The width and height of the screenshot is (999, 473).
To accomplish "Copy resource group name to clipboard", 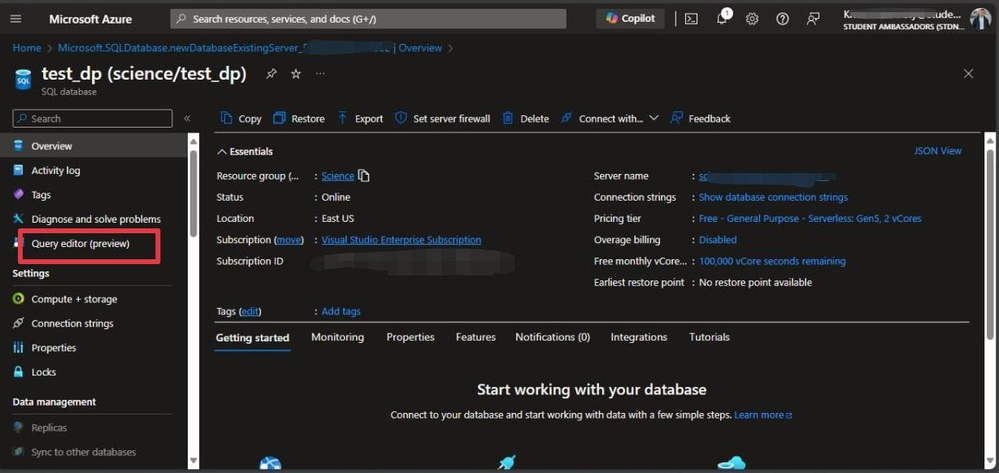I will point(364,176).
